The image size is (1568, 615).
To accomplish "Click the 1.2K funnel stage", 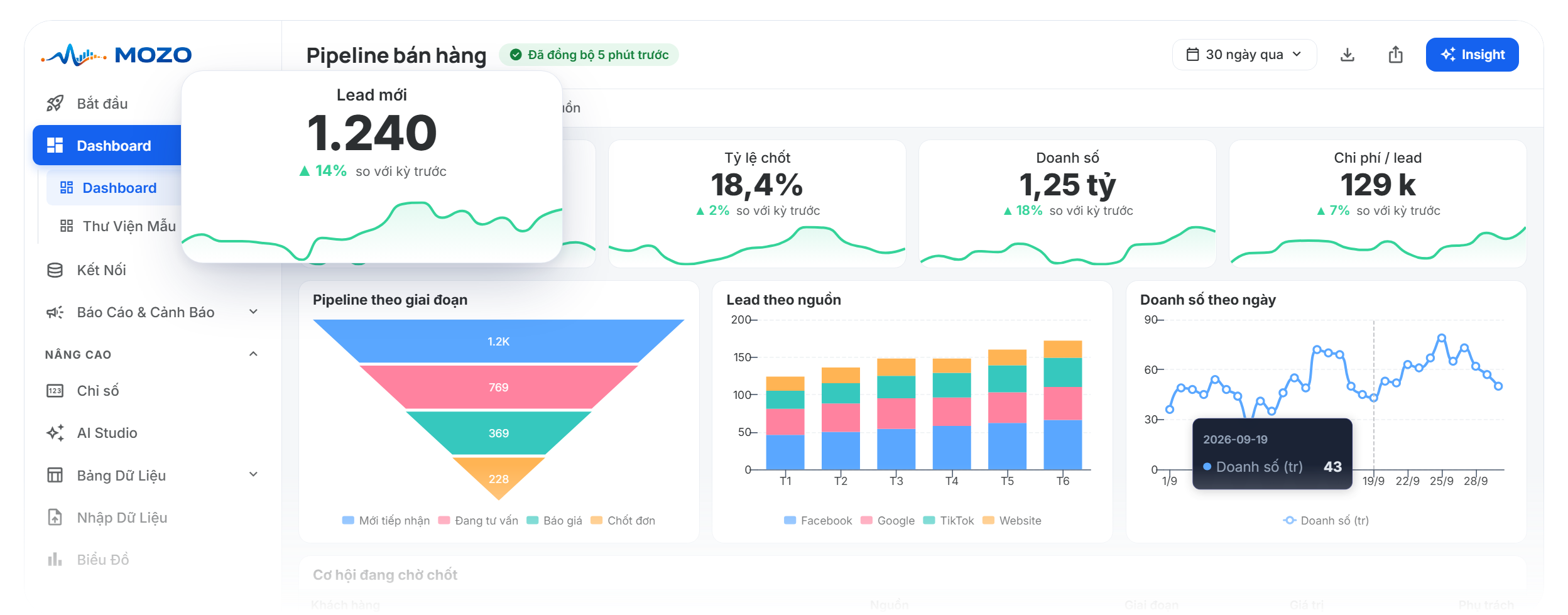I will tap(499, 341).
